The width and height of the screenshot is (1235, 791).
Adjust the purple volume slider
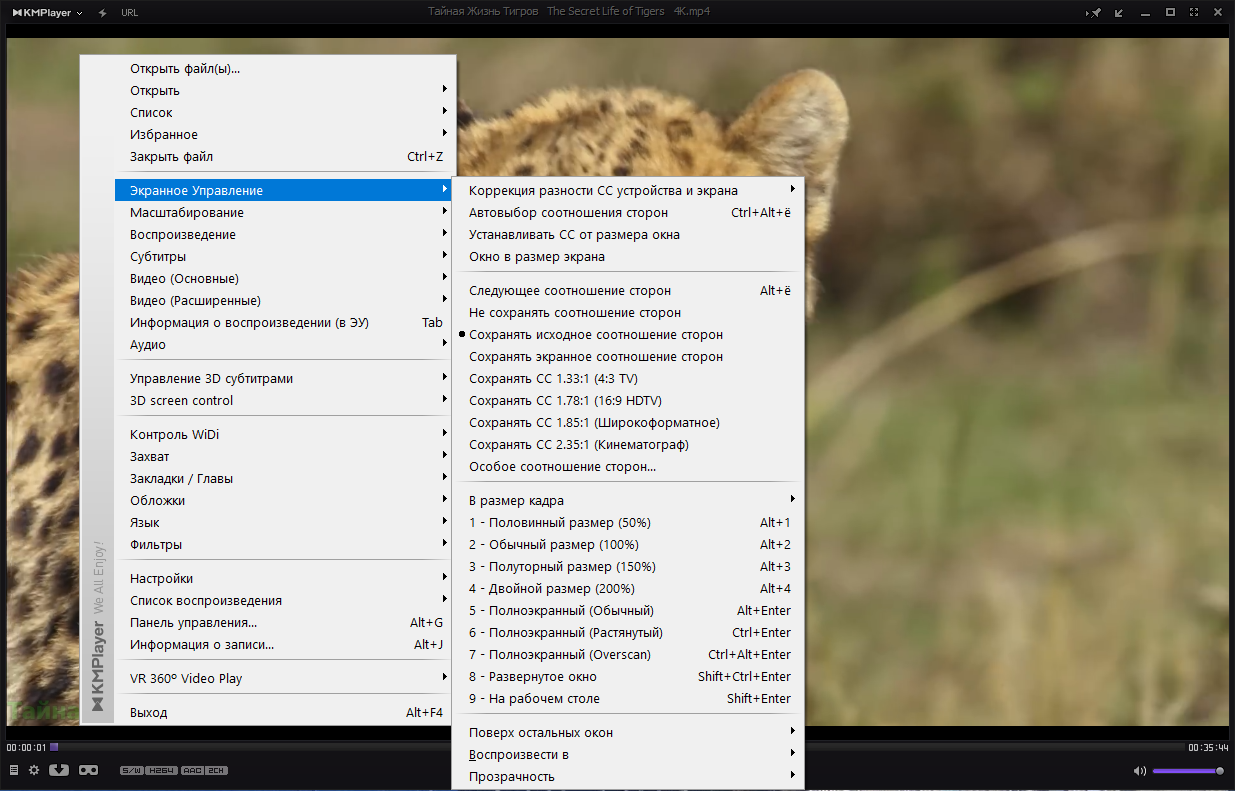coord(1188,771)
